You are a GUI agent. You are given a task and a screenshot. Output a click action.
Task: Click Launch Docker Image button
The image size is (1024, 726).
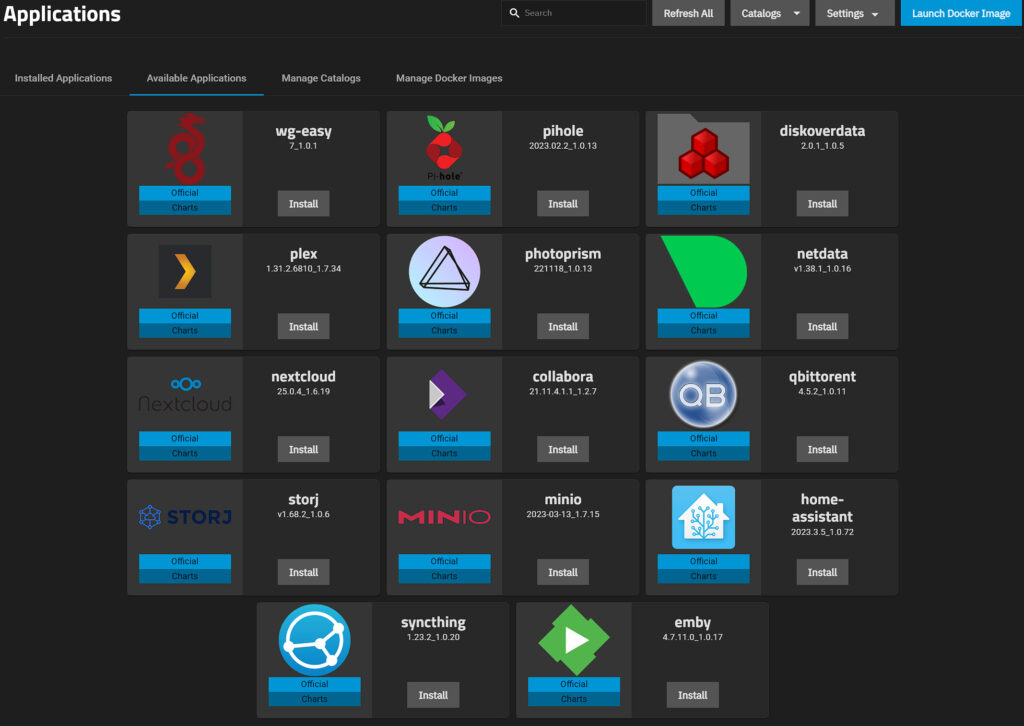[961, 13]
